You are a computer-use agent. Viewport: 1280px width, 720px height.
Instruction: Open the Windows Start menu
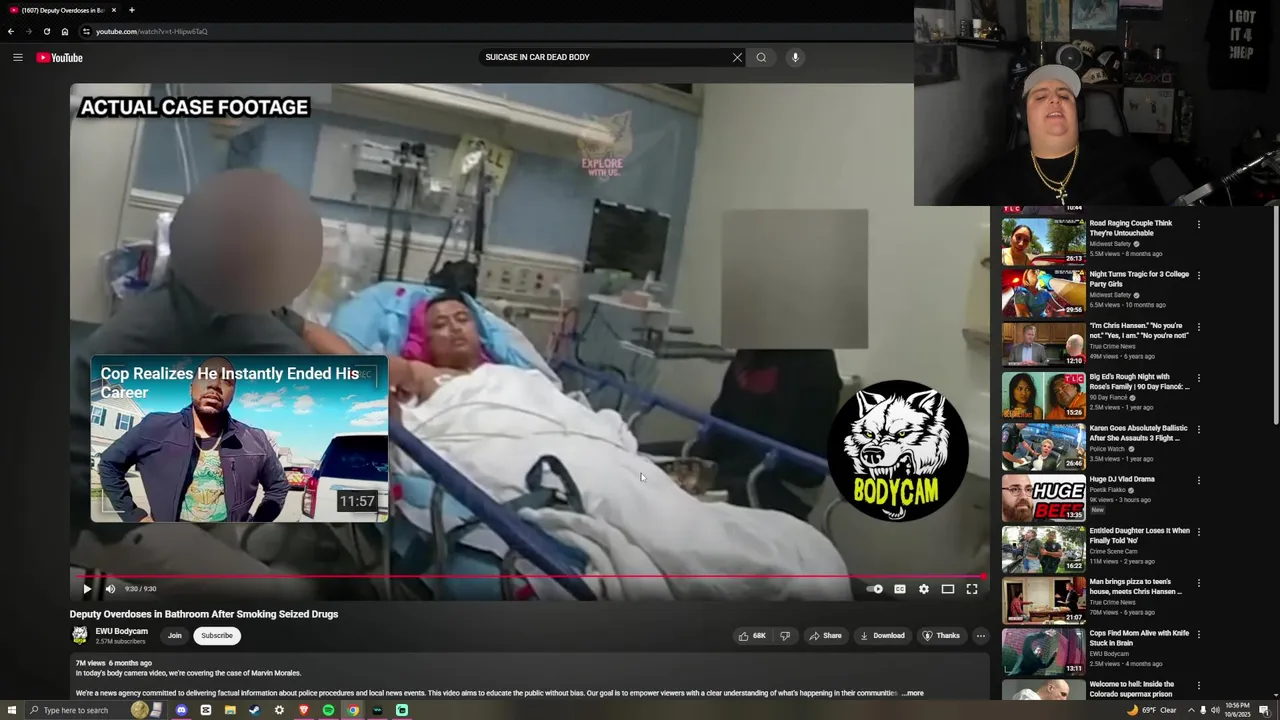tap(10, 710)
